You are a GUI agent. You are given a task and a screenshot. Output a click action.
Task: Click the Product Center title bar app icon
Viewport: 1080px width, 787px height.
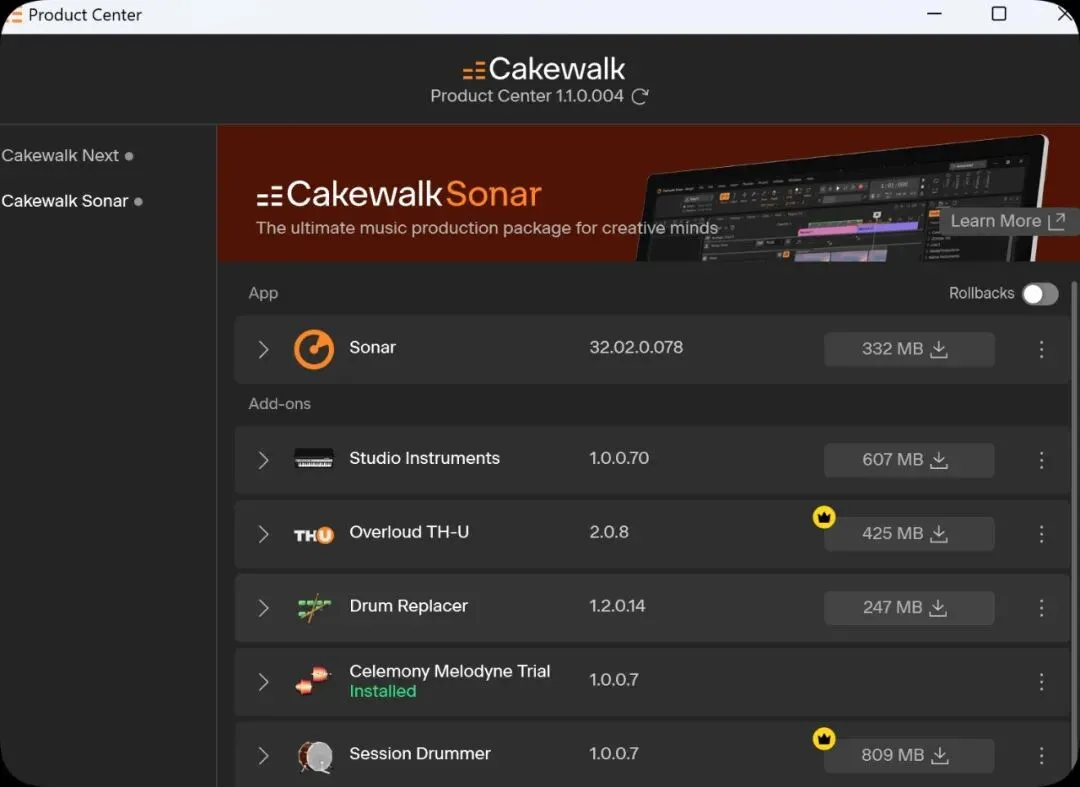(15, 15)
